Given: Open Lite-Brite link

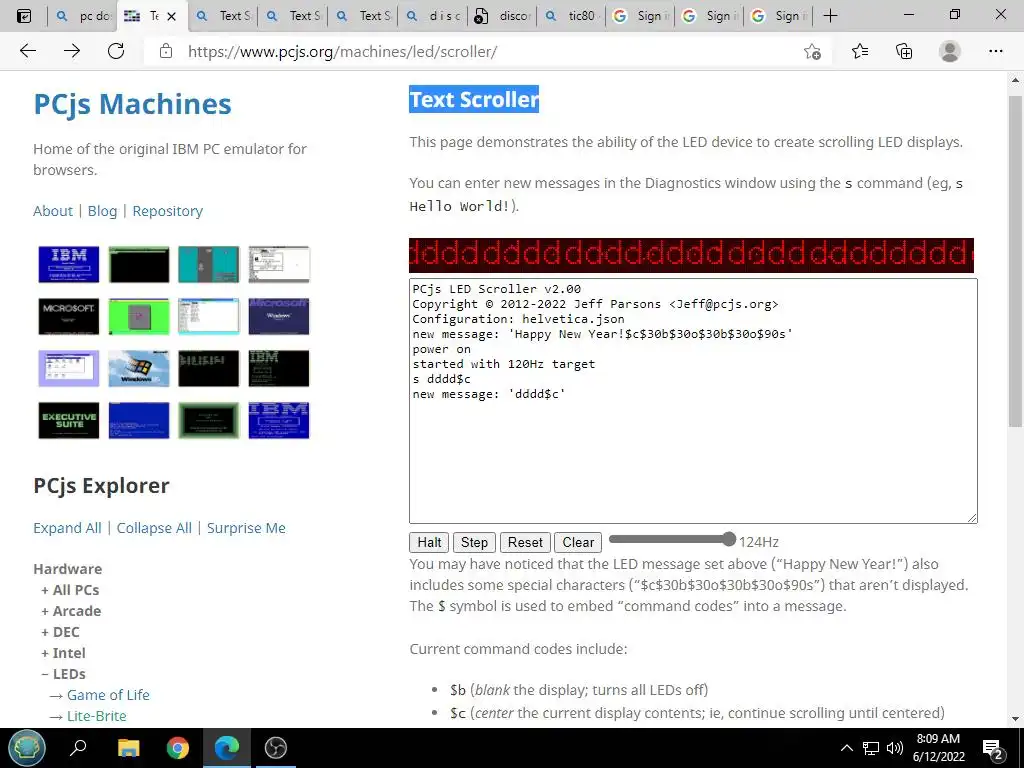Looking at the screenshot, I should click(x=97, y=716).
